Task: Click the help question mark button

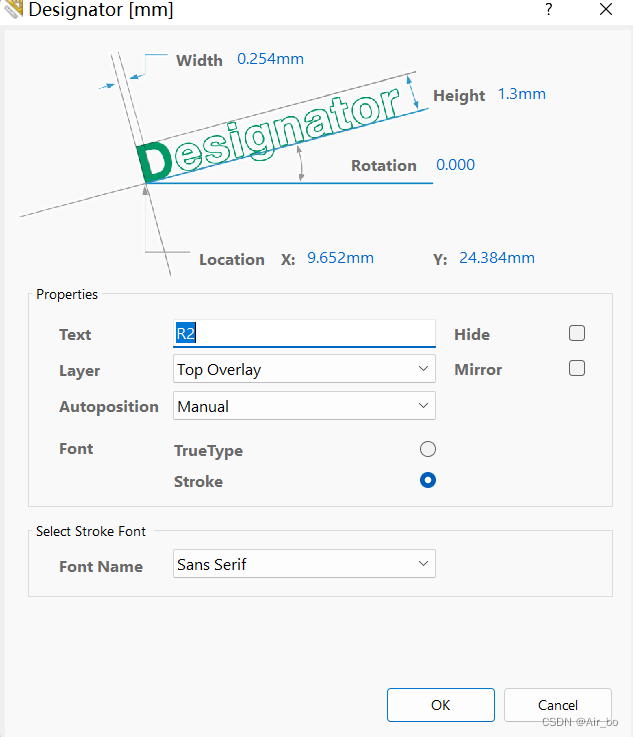Action: click(x=548, y=10)
